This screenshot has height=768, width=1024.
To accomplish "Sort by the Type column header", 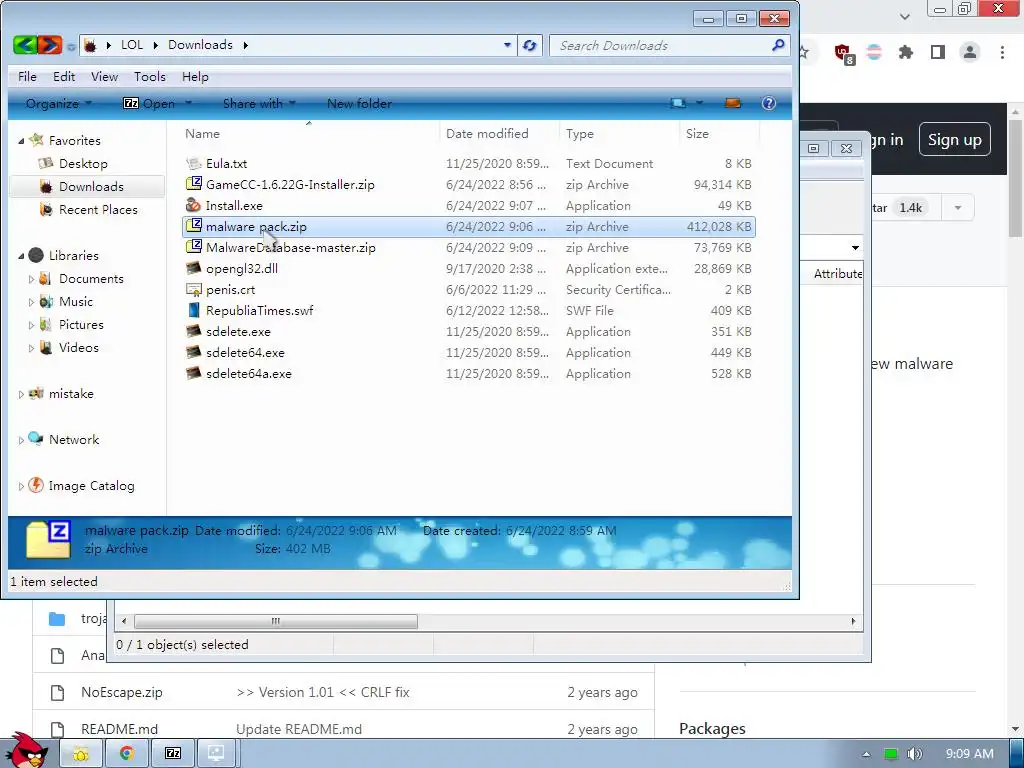I will pyautogui.click(x=619, y=133).
